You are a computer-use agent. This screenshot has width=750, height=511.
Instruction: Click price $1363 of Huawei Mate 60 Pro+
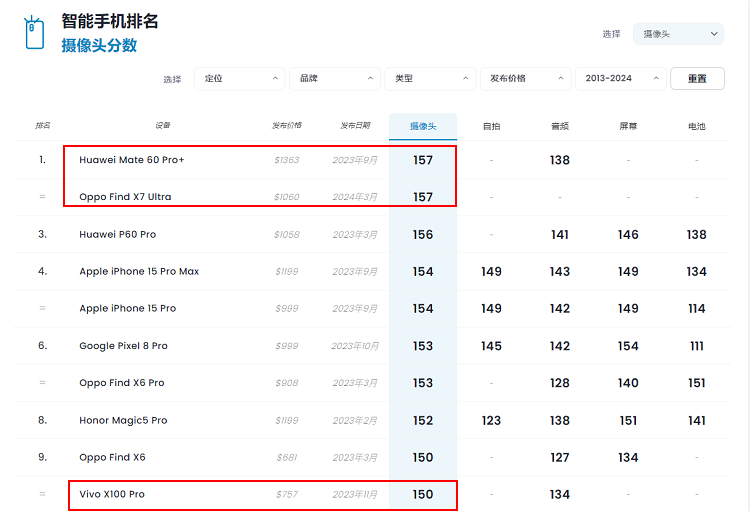point(287,160)
